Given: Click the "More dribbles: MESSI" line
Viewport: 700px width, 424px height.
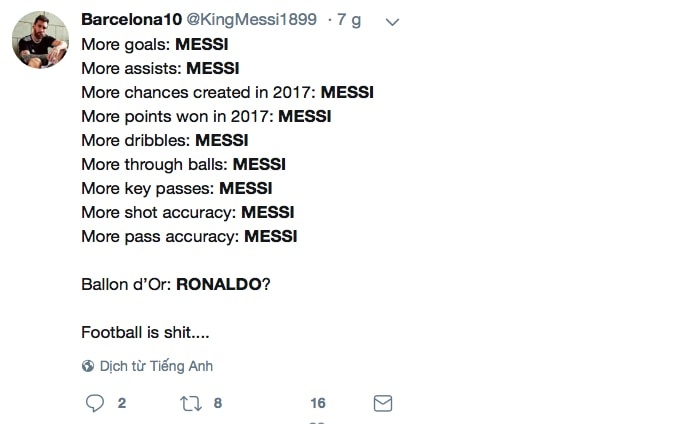Looking at the screenshot, I should click(x=165, y=141).
